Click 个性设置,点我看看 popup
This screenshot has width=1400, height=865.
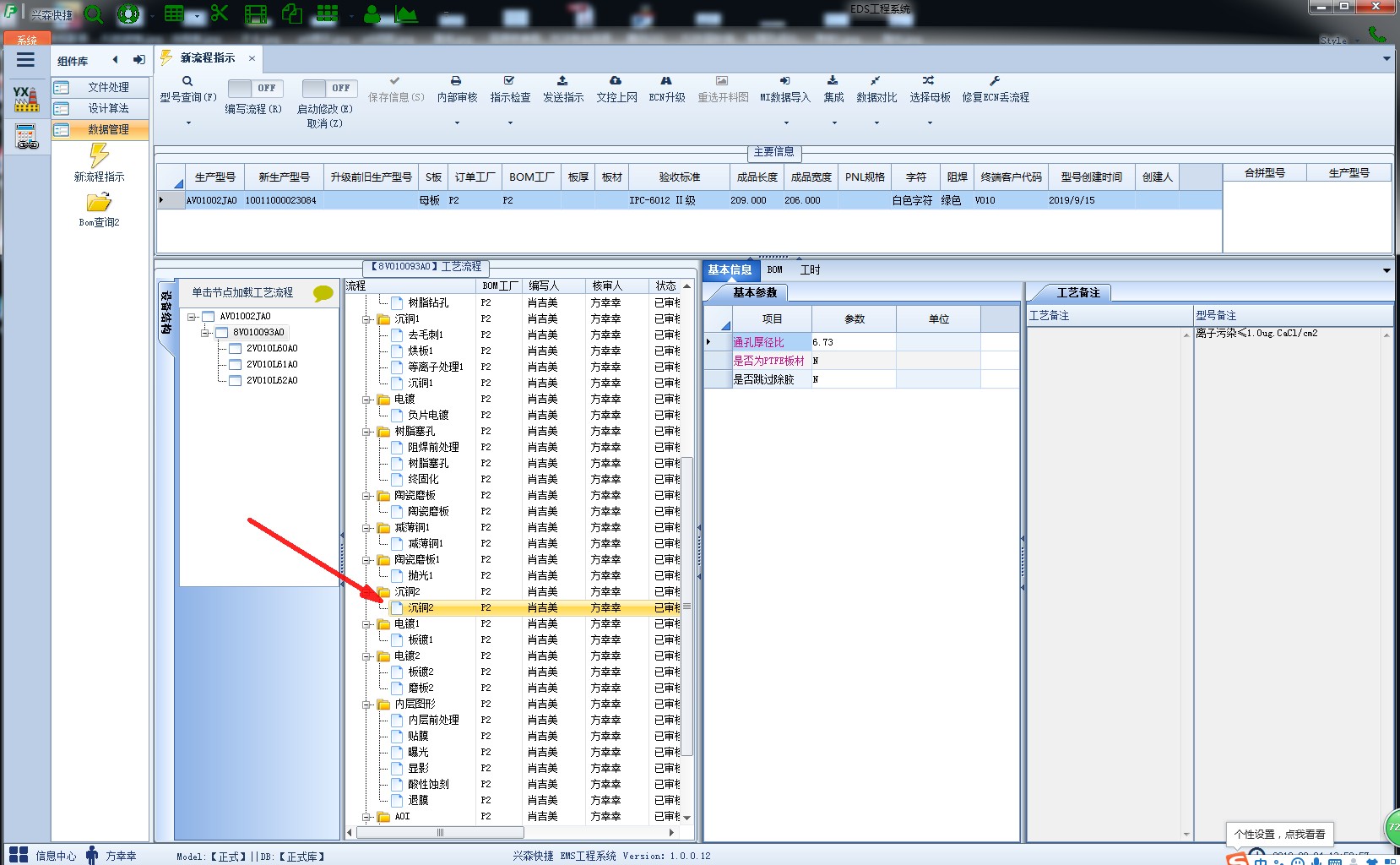(1279, 834)
